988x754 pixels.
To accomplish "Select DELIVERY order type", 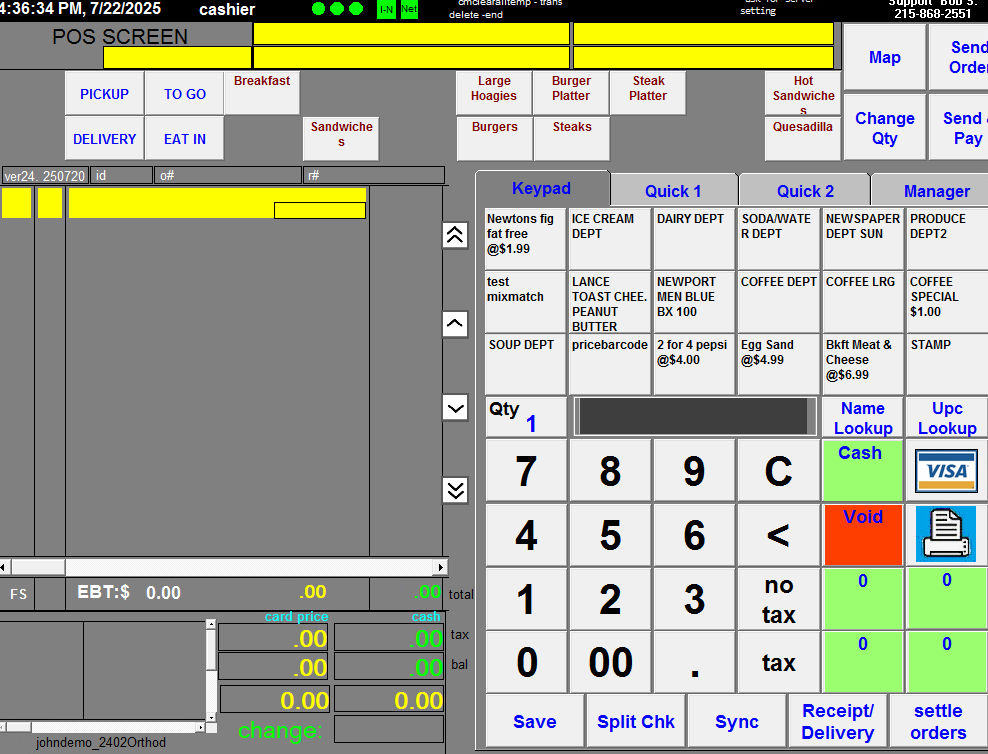I will 105,139.
